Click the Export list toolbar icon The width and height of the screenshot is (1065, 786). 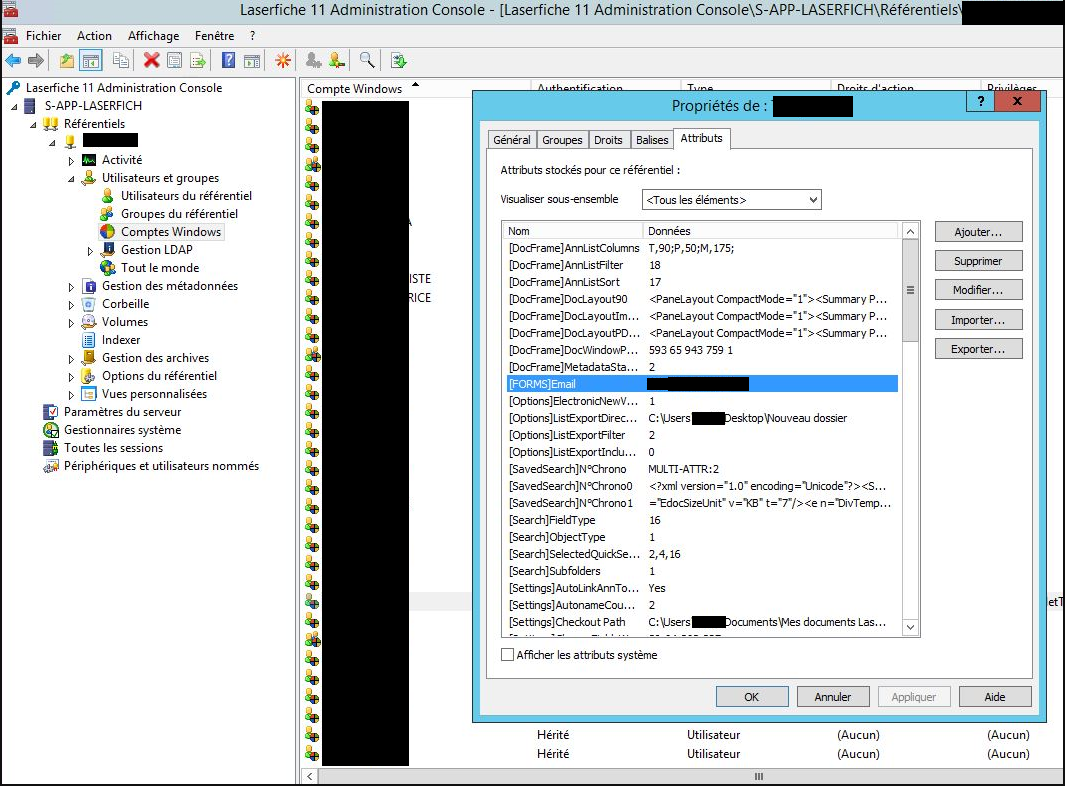click(198, 60)
